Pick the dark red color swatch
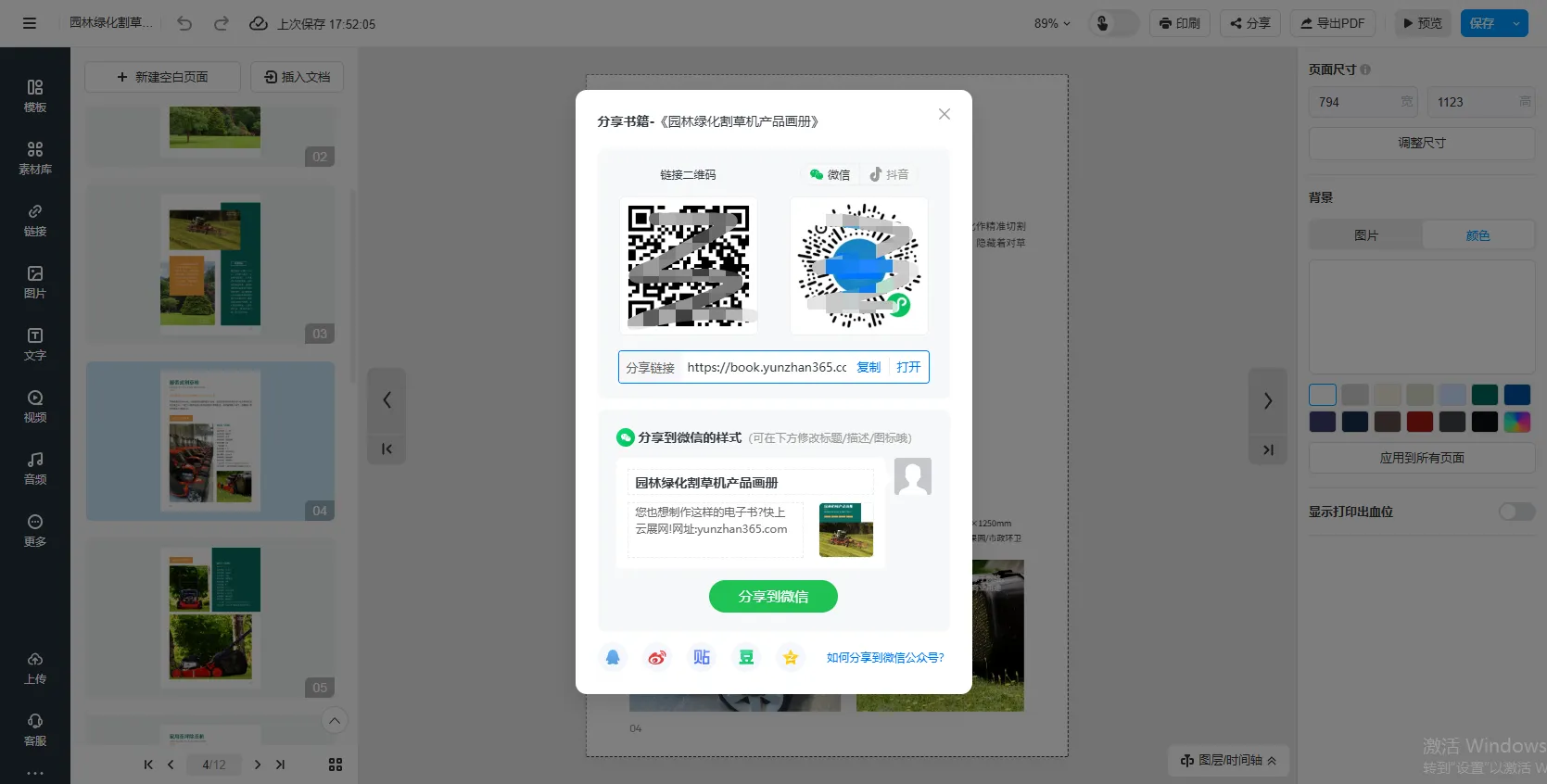 pos(1420,422)
